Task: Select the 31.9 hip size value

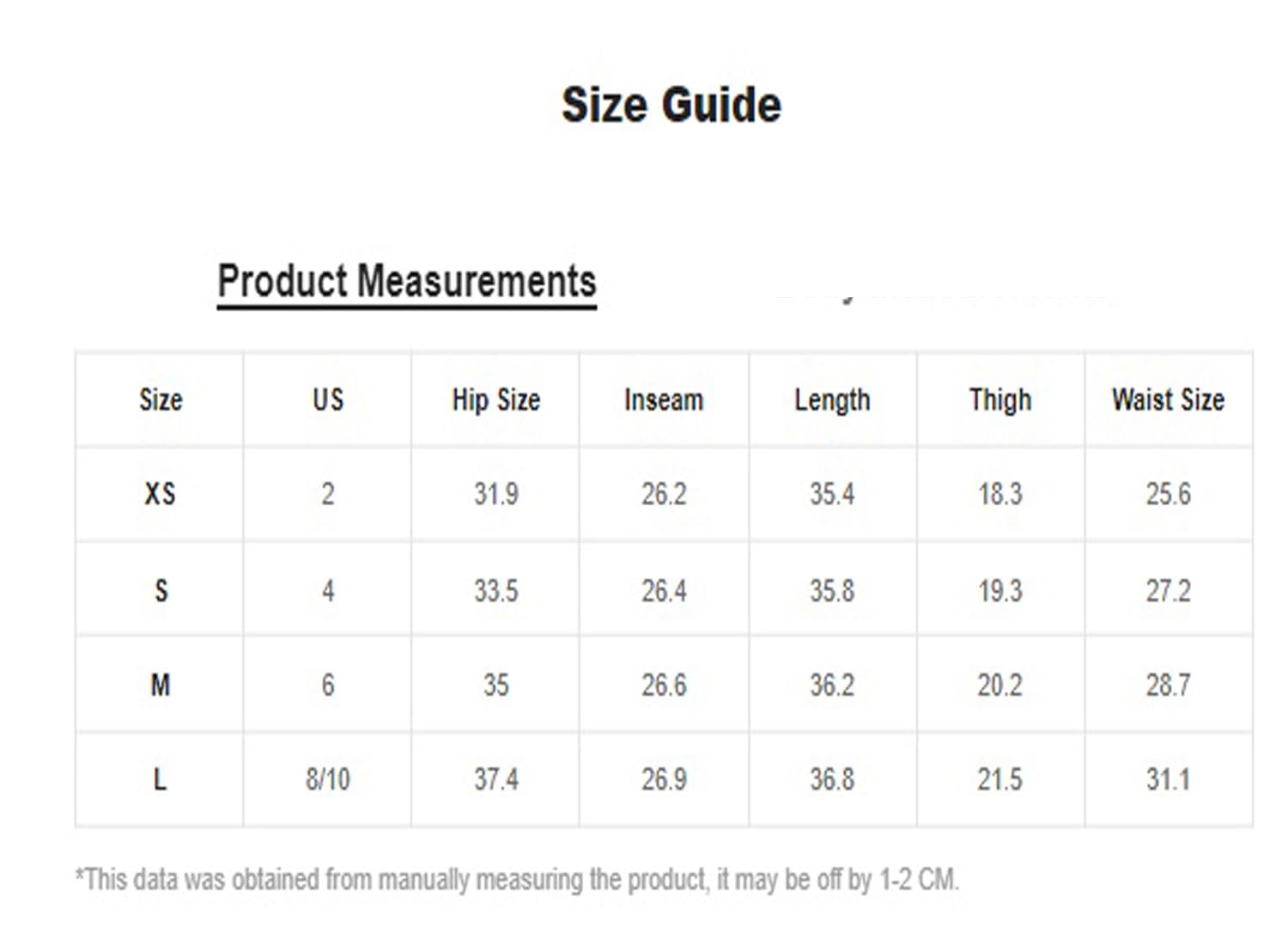Action: [495, 494]
